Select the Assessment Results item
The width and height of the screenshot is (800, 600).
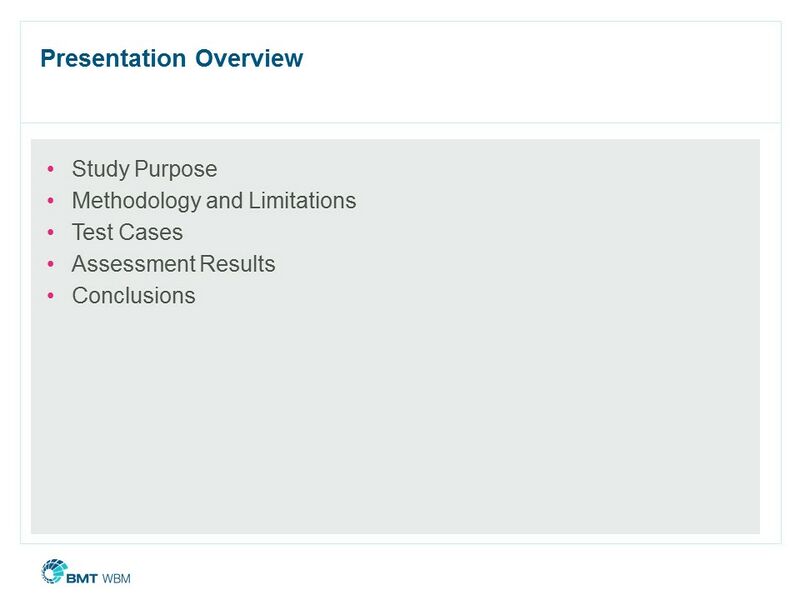pyautogui.click(x=173, y=265)
